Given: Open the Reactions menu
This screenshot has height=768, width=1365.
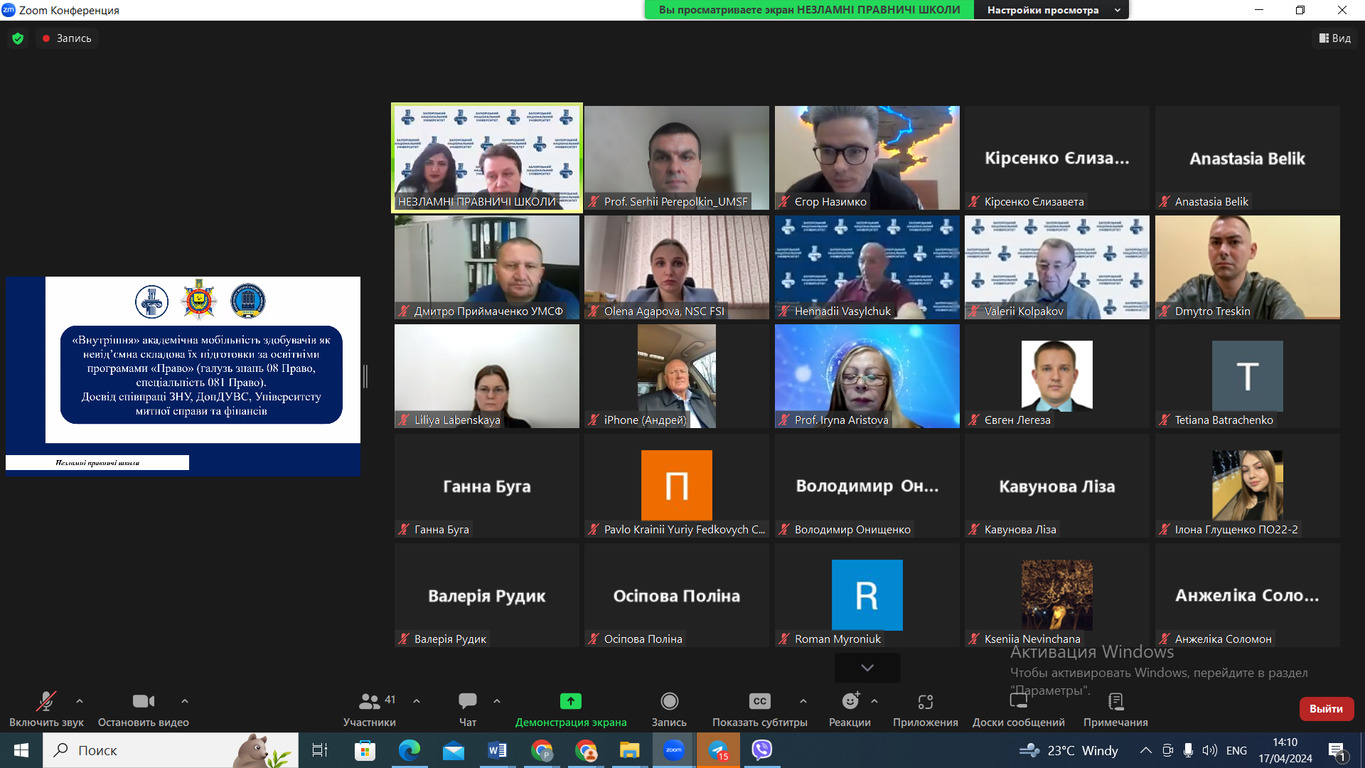Looking at the screenshot, I should click(x=850, y=709).
